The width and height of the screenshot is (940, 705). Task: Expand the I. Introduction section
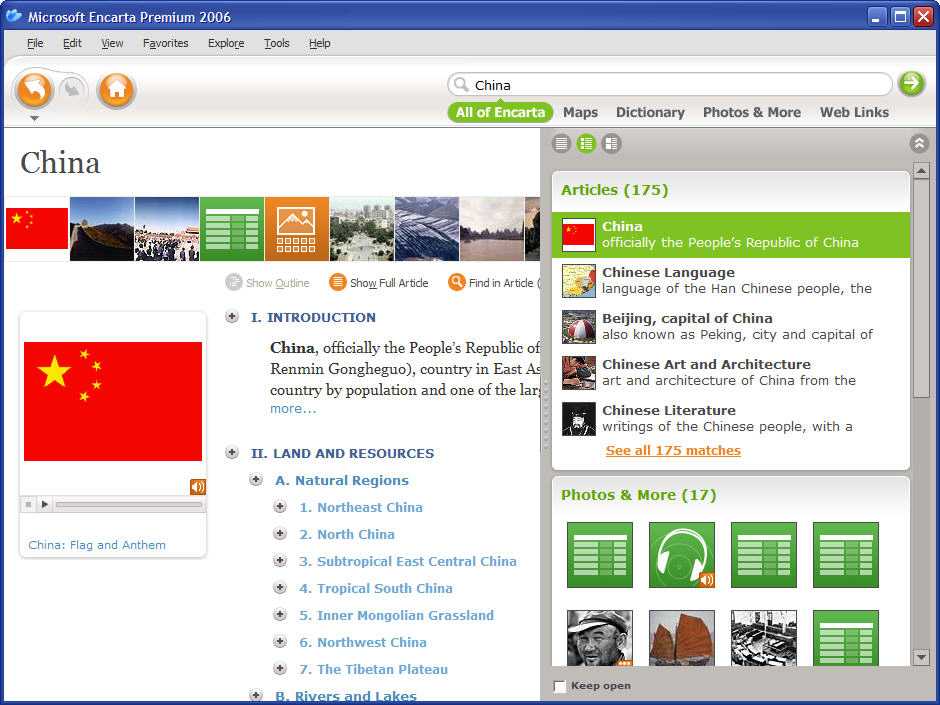pyautogui.click(x=232, y=317)
